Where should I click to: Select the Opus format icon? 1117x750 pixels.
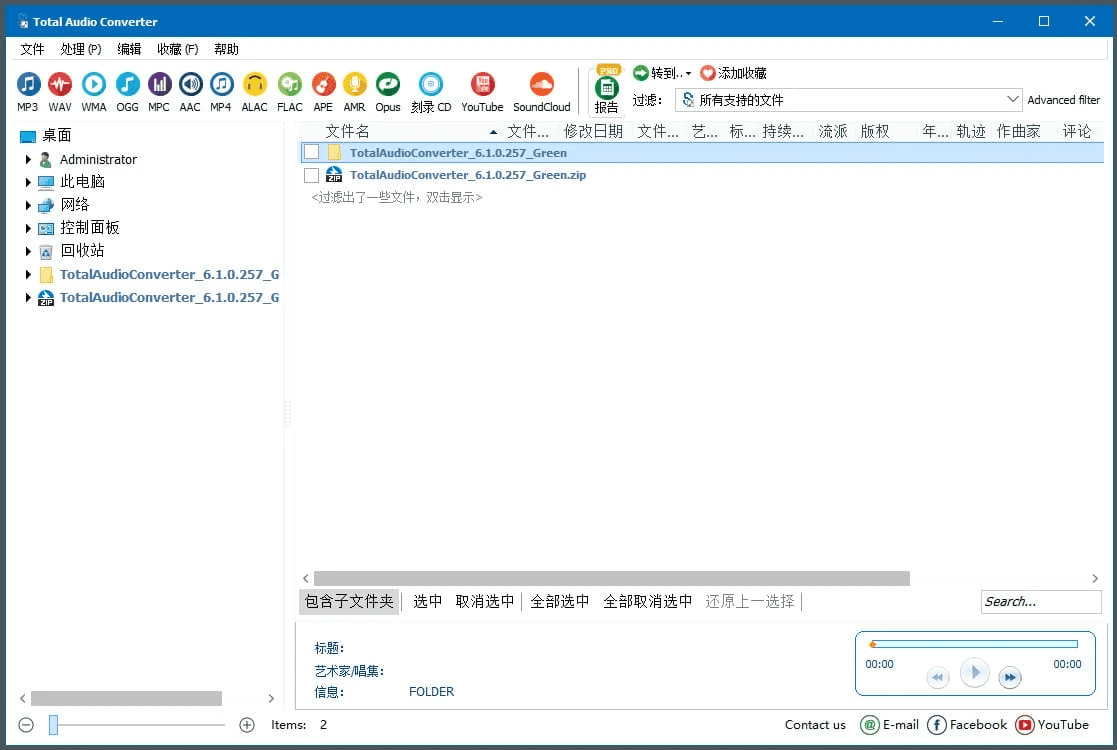click(387, 84)
